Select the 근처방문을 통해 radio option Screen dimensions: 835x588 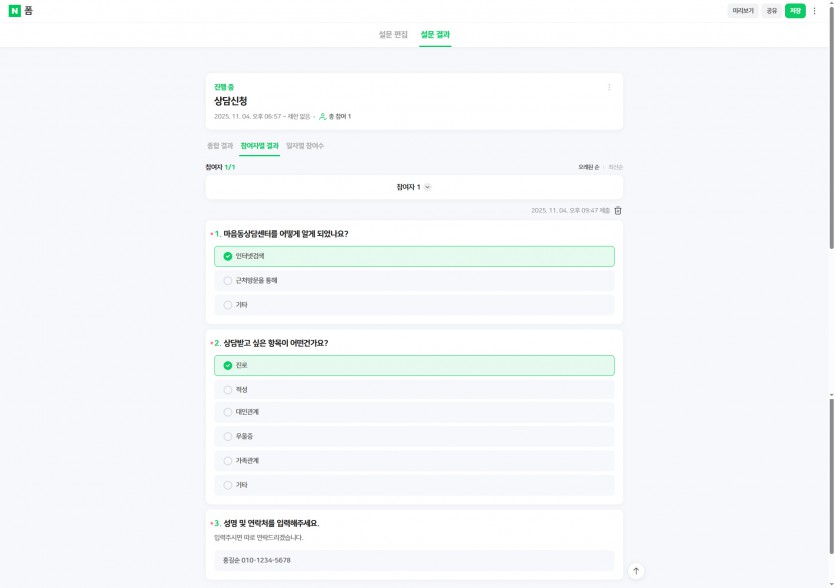[228, 281]
